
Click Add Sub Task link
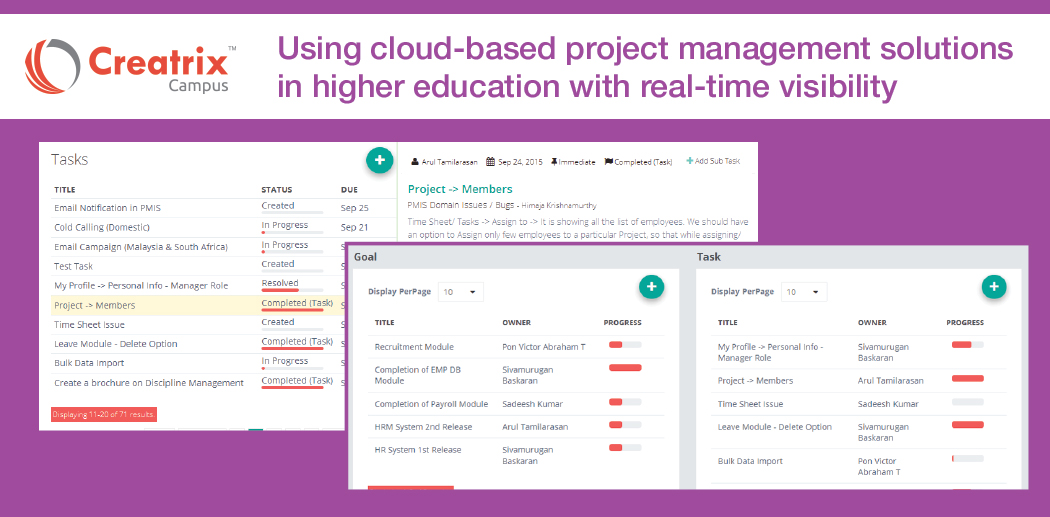[x=713, y=161]
